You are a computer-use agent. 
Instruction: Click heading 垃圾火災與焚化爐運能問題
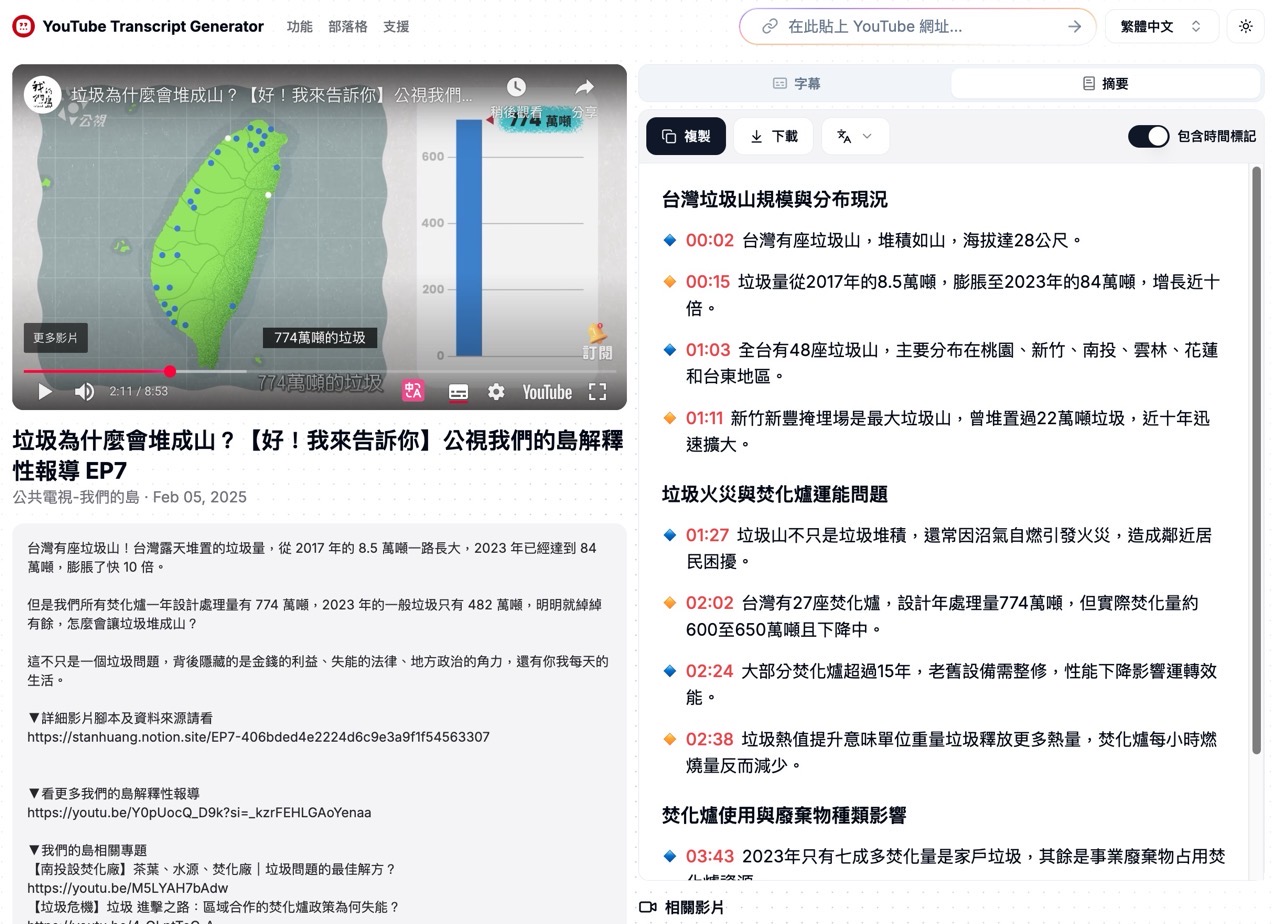point(774,494)
